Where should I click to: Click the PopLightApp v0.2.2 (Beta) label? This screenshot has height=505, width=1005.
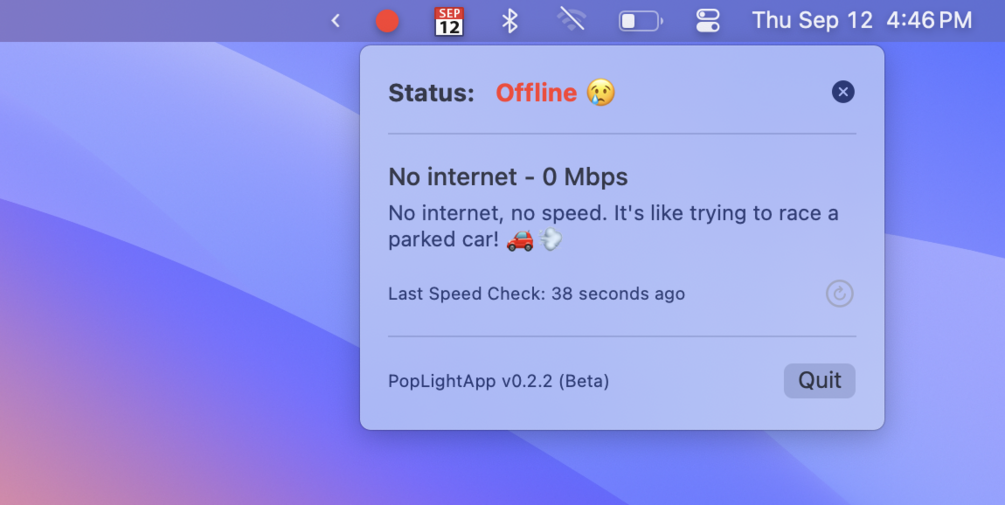coord(499,381)
